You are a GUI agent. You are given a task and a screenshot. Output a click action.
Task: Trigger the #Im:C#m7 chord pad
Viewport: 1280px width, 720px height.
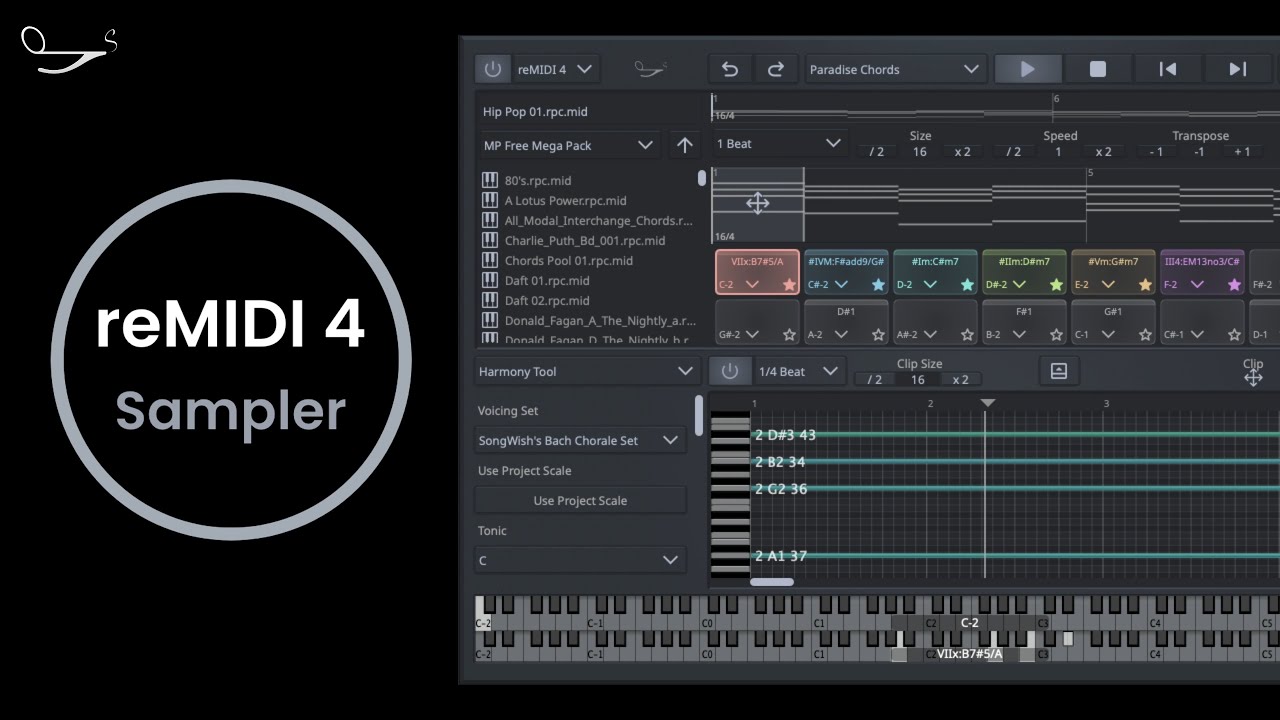935,272
